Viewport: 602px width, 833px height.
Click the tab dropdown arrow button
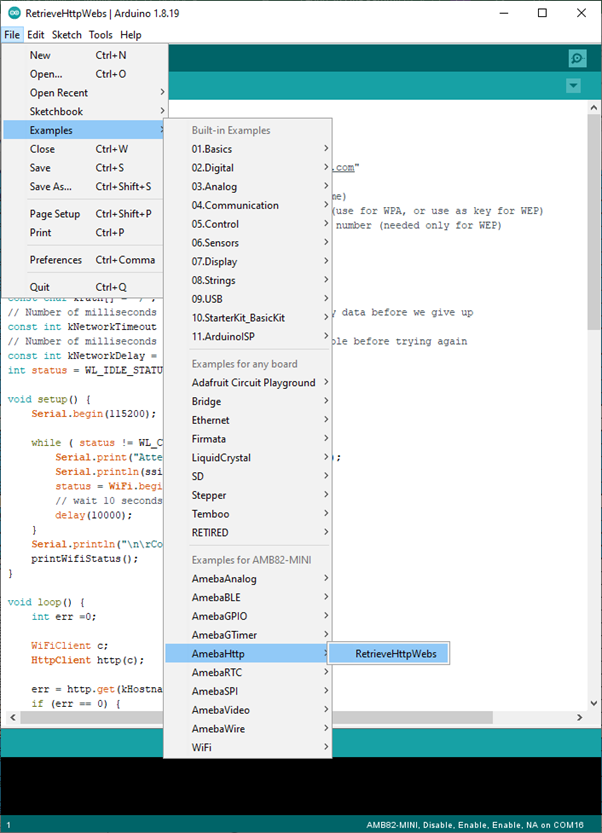(573, 86)
